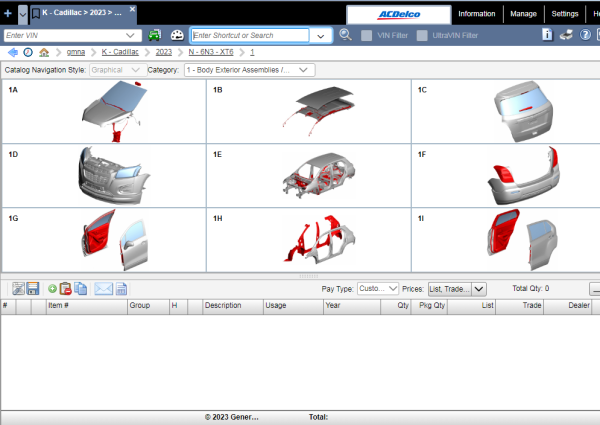Click the Dealer column header
600x425 pixels.
tap(567, 306)
